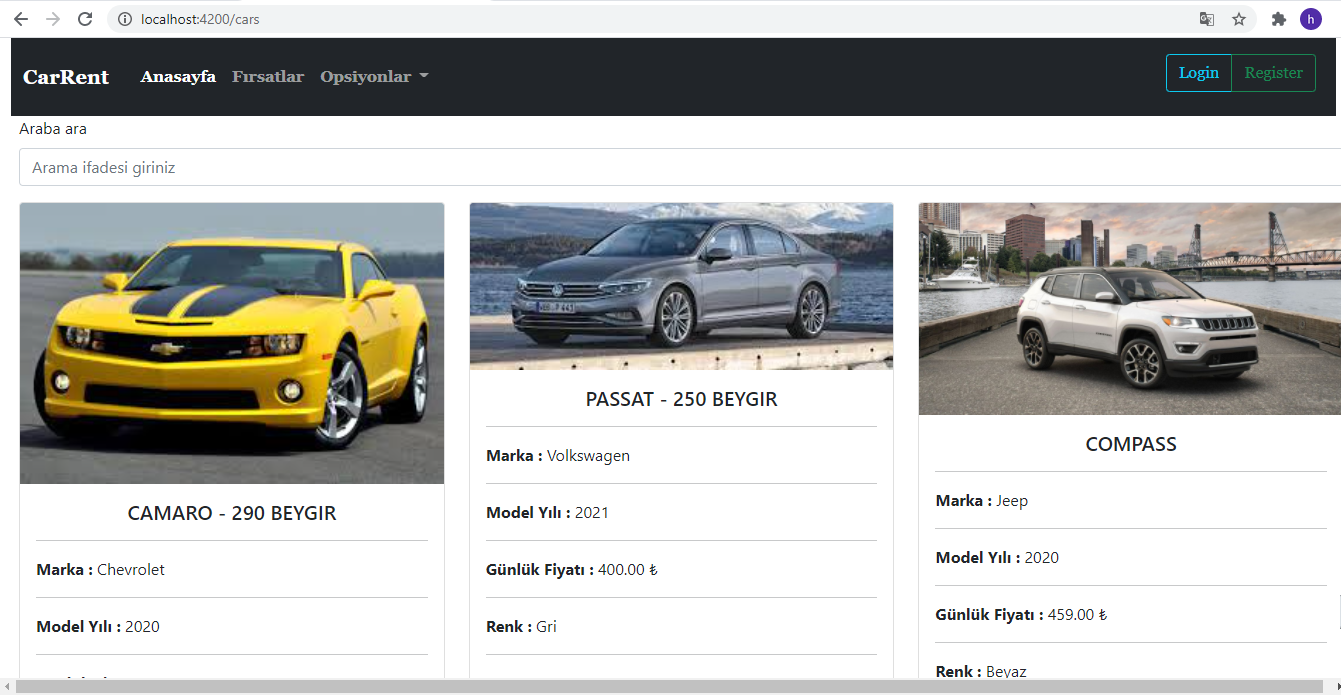Open the Fırsatlar menu item
Image resolution: width=1341 pixels, height=695 pixels.
click(x=267, y=76)
